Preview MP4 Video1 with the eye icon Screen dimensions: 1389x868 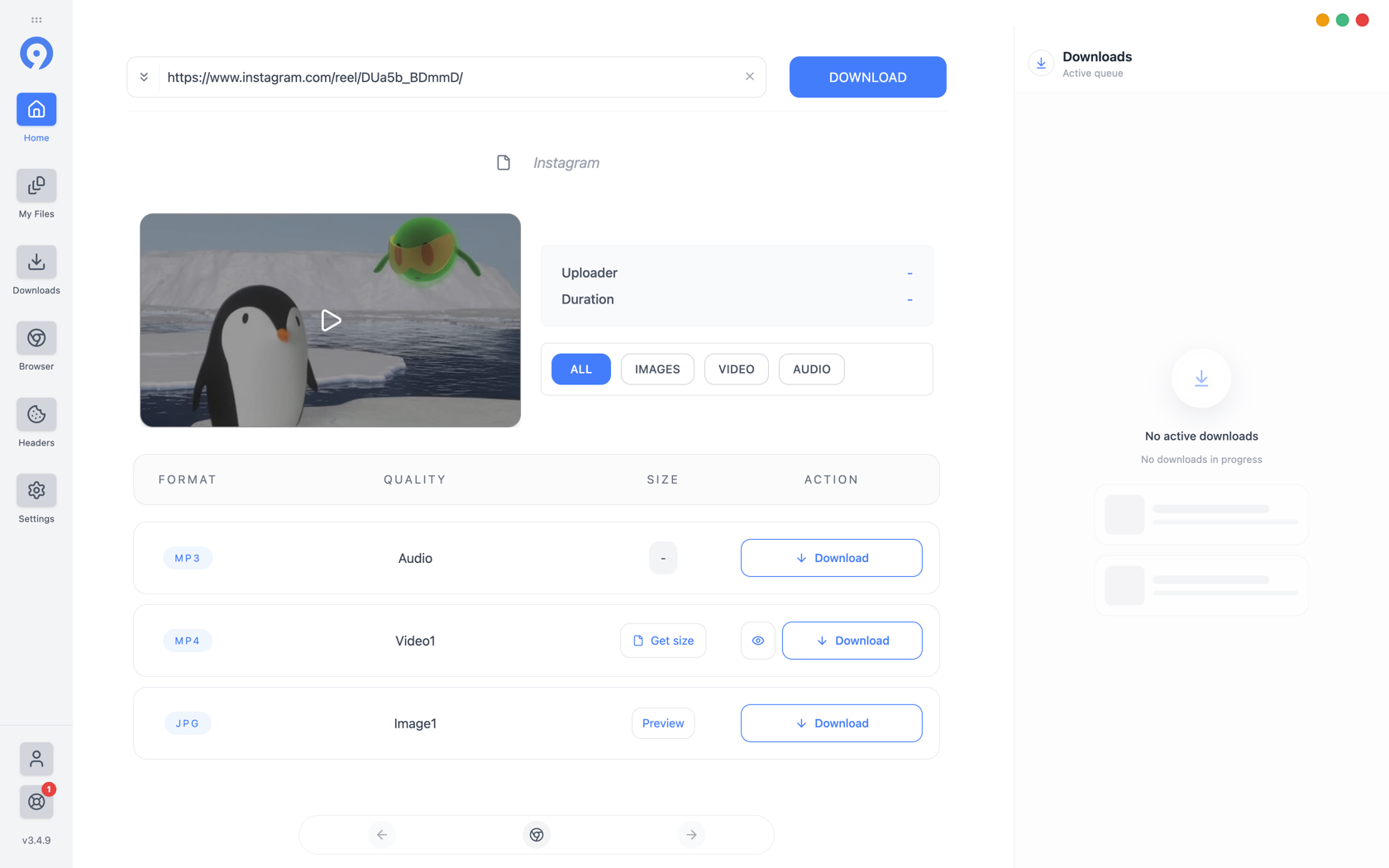pos(758,641)
